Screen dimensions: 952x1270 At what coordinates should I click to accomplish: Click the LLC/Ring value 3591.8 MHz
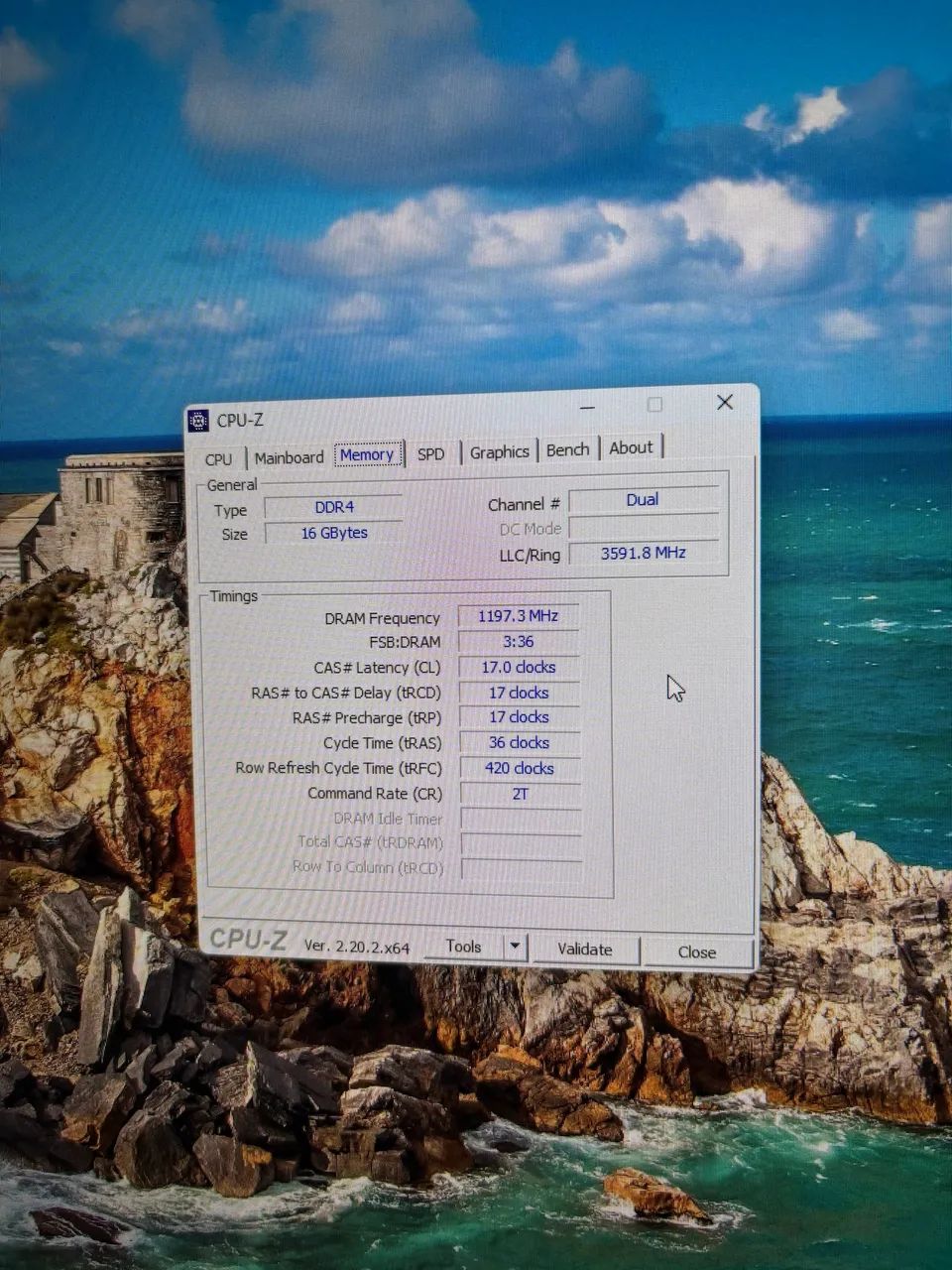(643, 553)
